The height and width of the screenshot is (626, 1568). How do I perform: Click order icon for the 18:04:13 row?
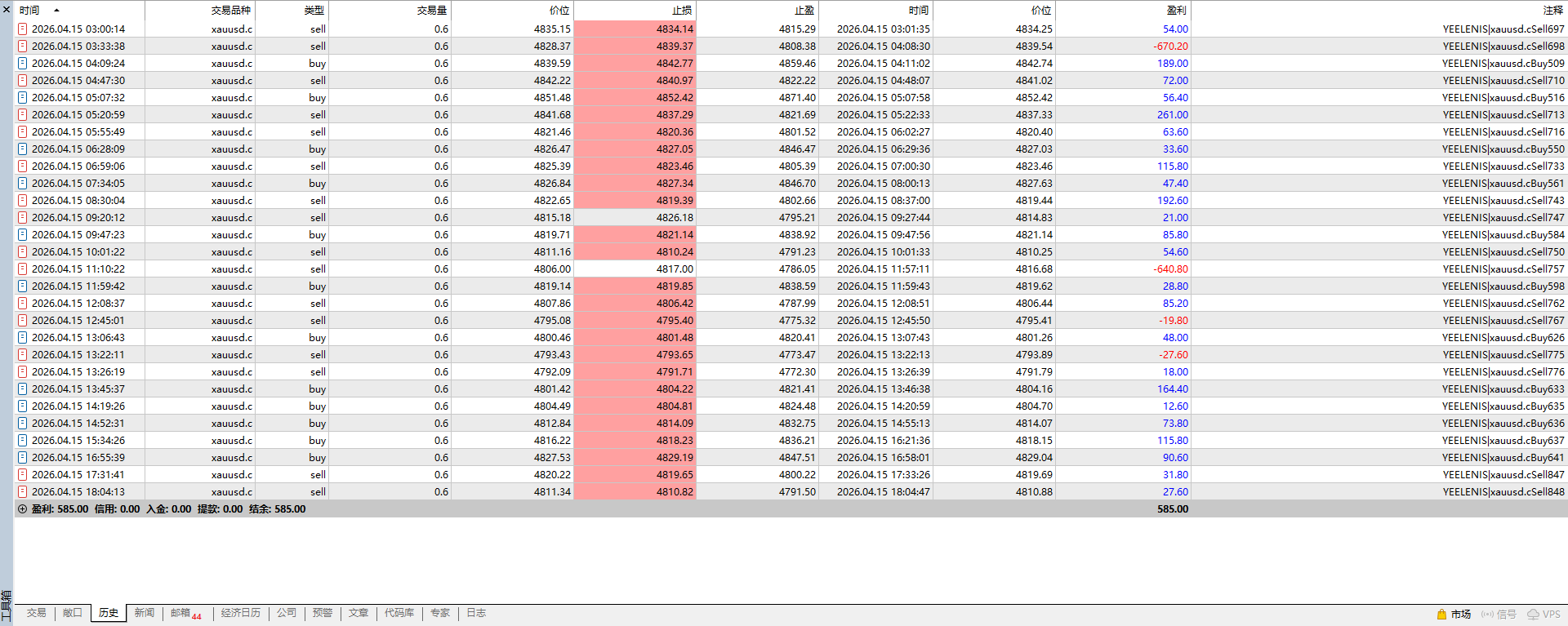23,491
